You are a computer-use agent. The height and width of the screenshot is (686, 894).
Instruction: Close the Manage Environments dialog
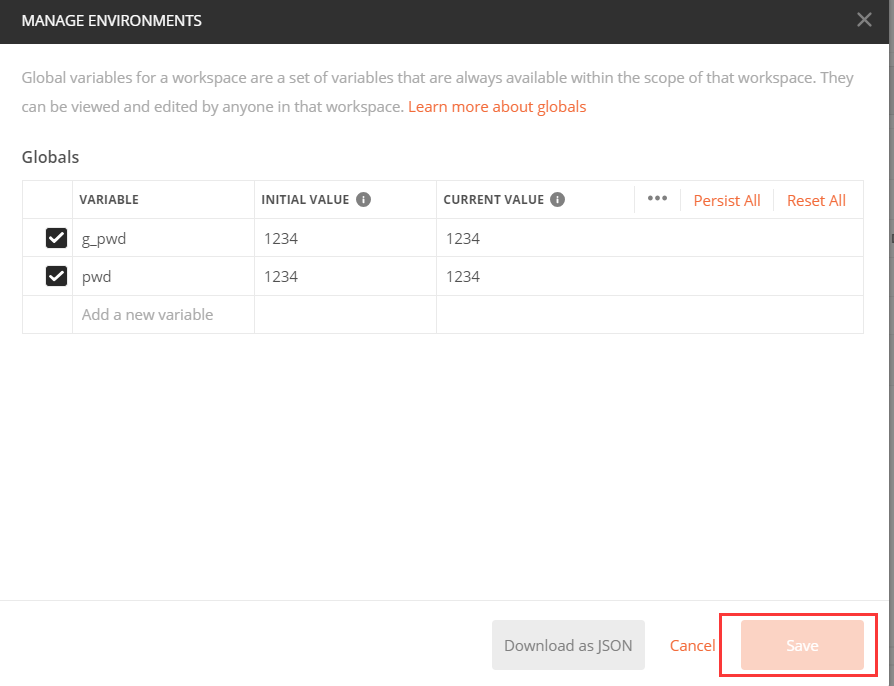click(865, 20)
